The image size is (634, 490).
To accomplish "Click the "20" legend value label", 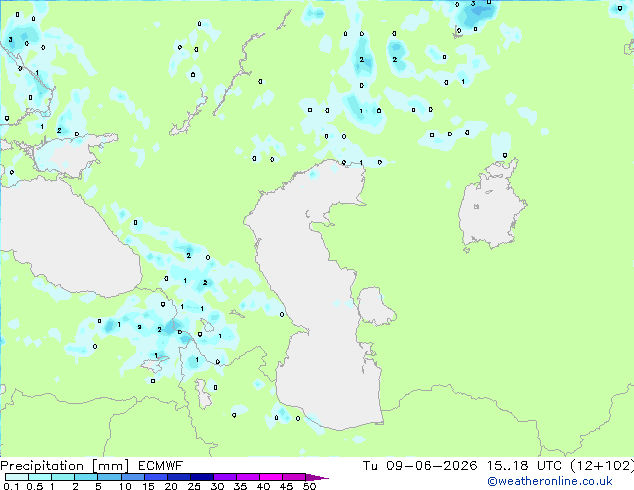I will [x=171, y=486].
